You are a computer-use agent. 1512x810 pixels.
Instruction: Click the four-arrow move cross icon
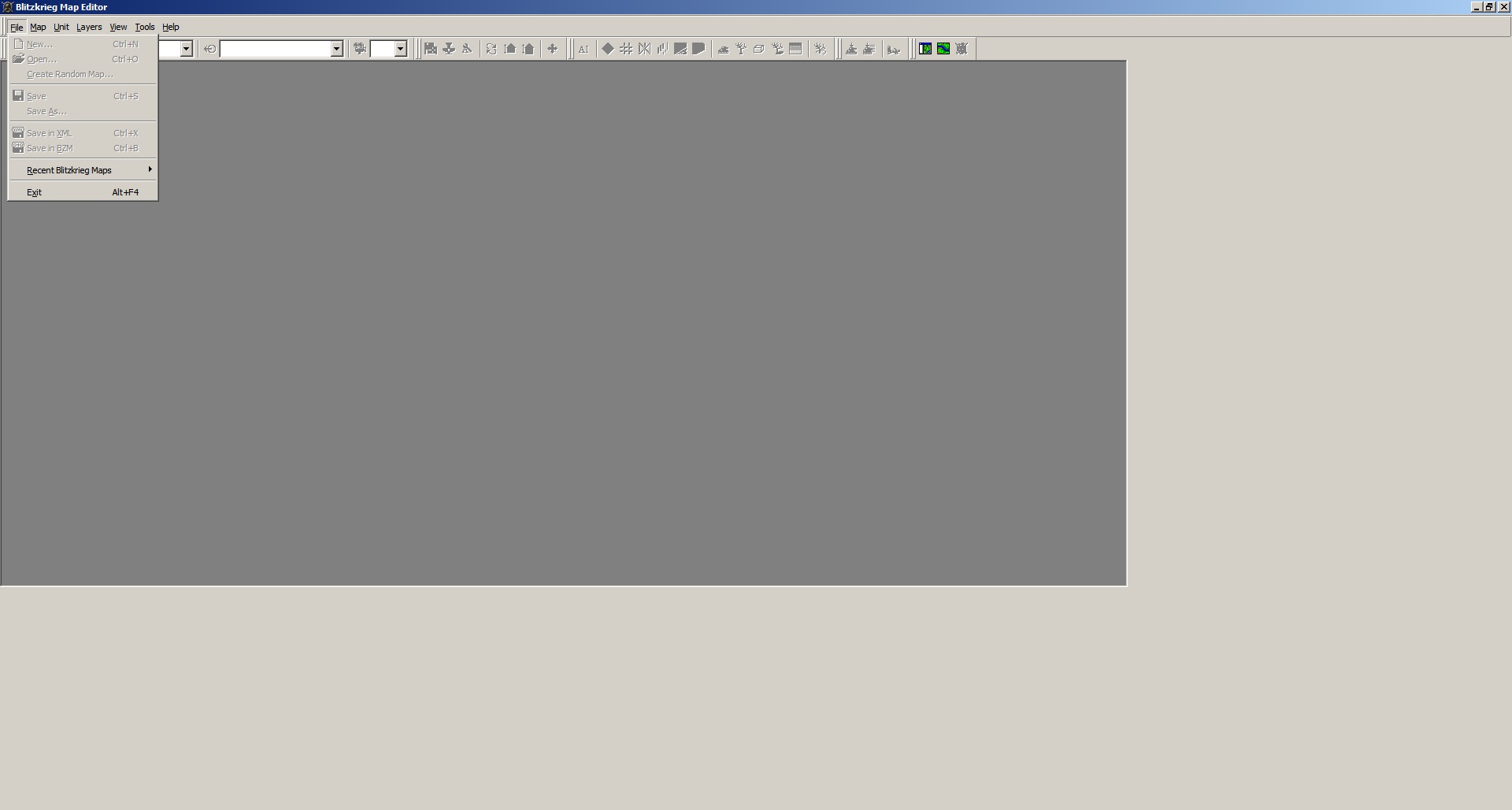coord(552,49)
